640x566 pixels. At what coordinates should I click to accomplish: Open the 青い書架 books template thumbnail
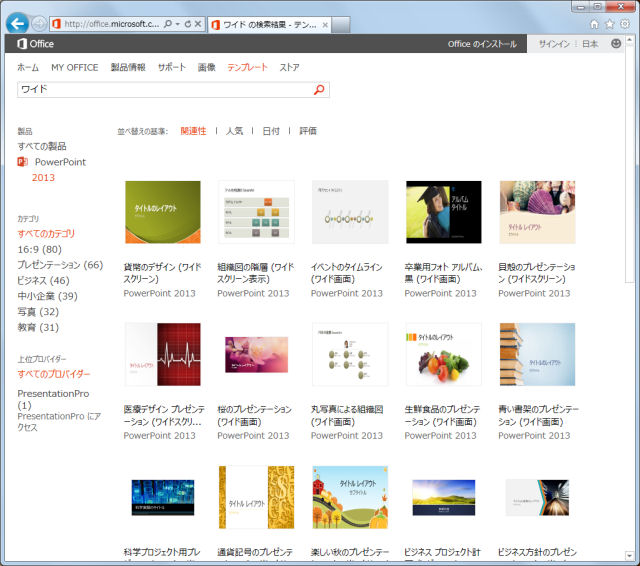tap(537, 354)
